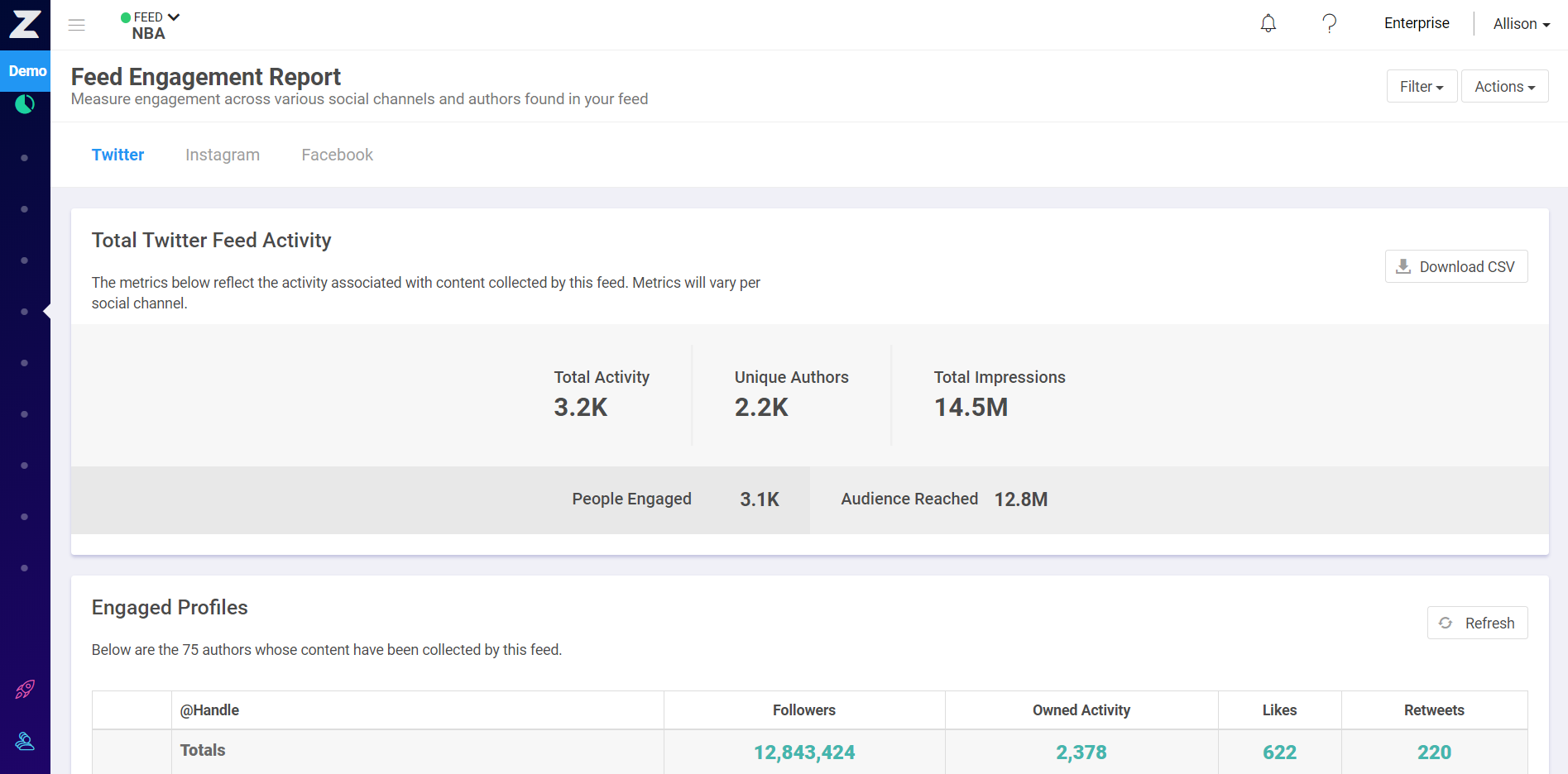Viewport: 1568px width, 774px height.
Task: Open the Actions dropdown
Action: [1504, 87]
